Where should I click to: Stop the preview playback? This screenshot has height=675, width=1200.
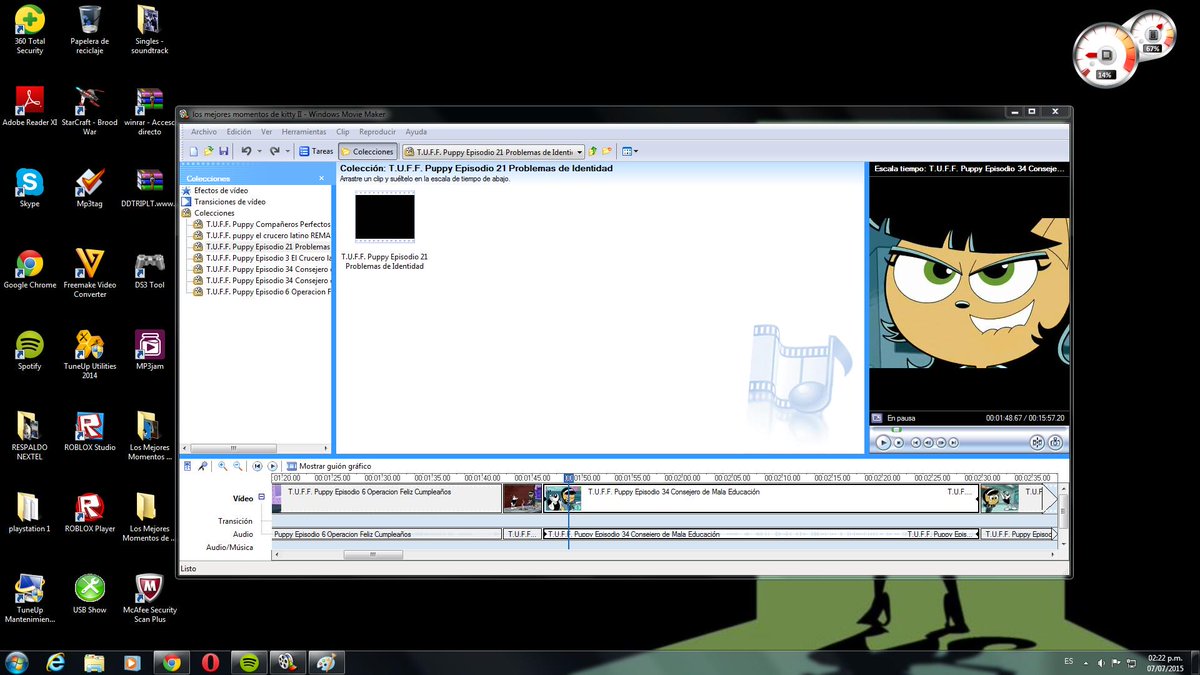(x=899, y=442)
